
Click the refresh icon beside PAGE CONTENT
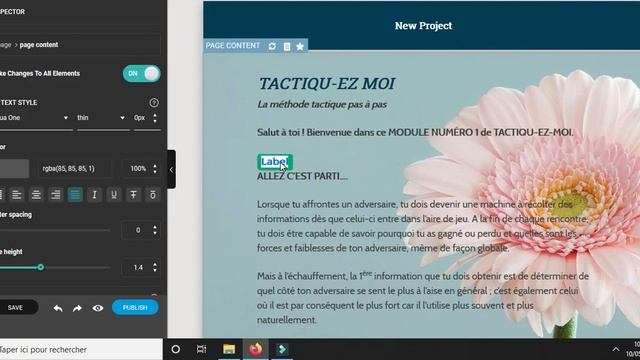[x=272, y=46]
